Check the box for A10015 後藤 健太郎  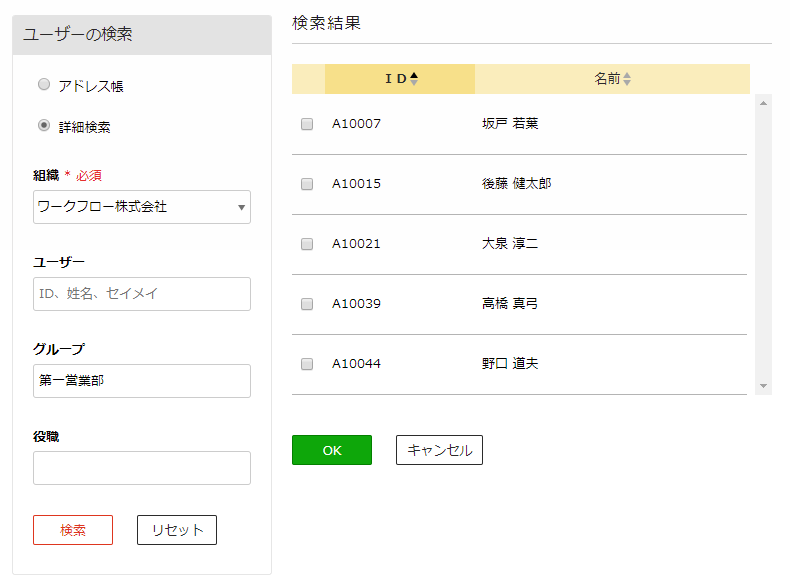[x=307, y=184]
